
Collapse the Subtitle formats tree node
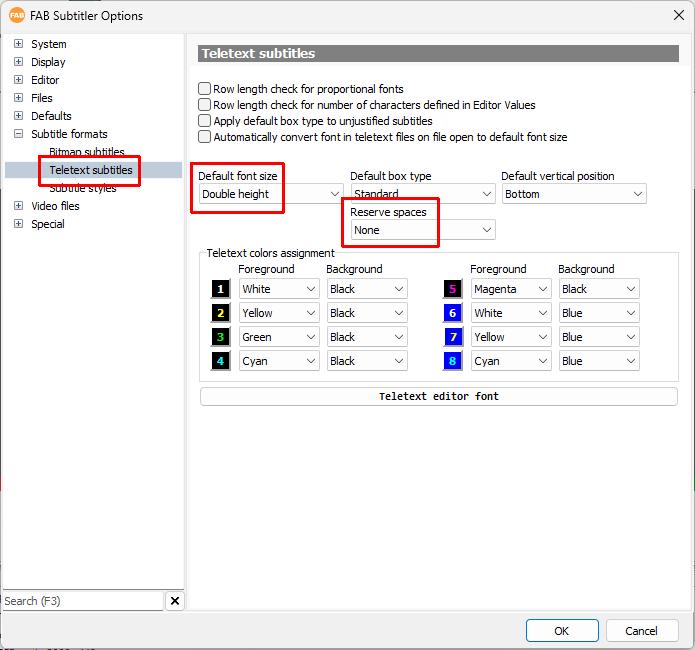(18, 133)
